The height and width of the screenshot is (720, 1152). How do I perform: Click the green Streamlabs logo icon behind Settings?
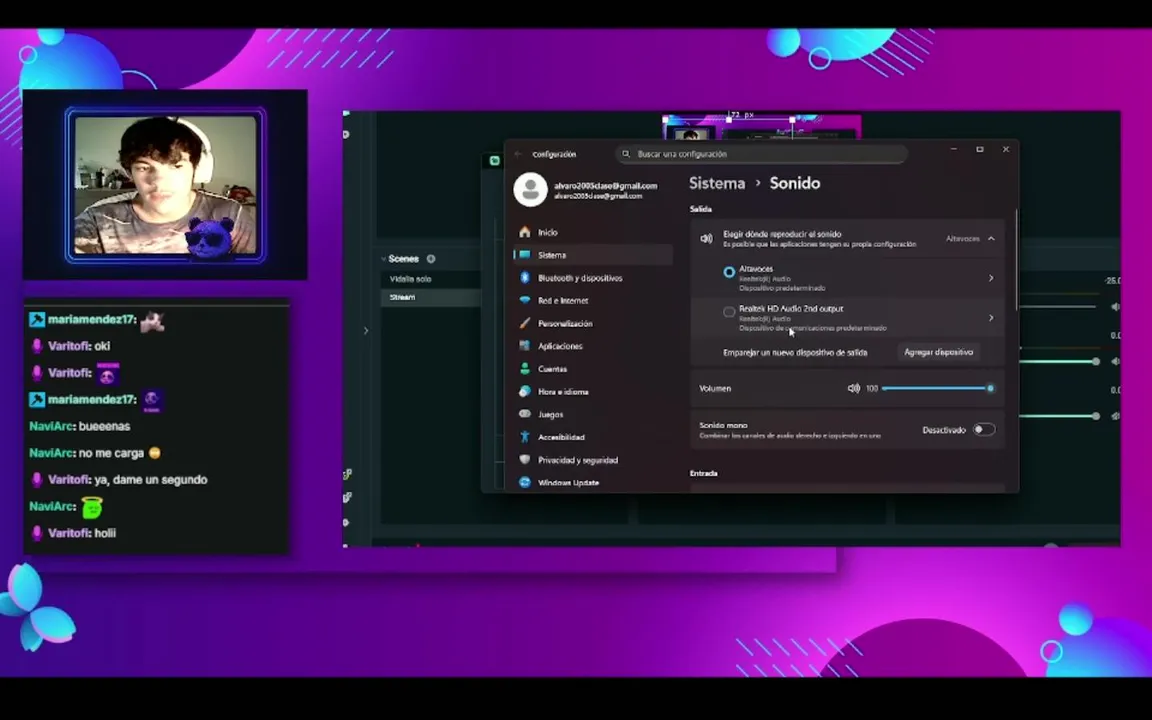[x=494, y=160]
